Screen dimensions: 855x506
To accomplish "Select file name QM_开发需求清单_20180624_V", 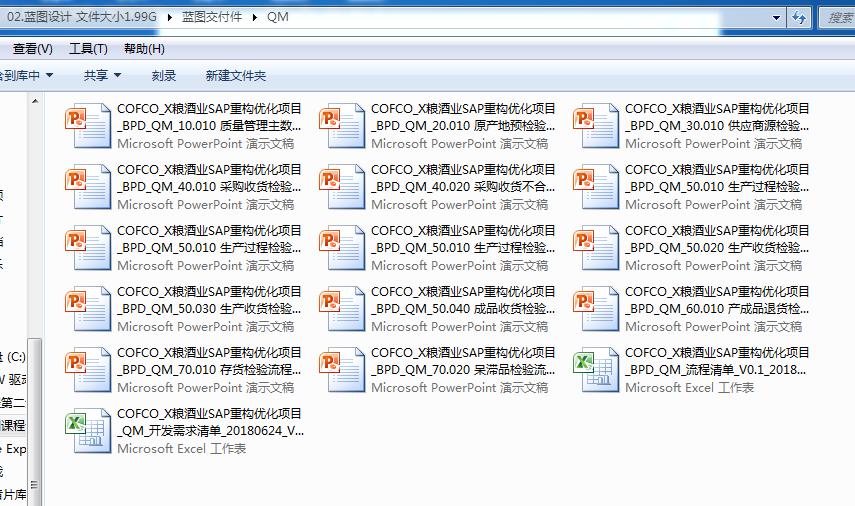I will (210, 423).
